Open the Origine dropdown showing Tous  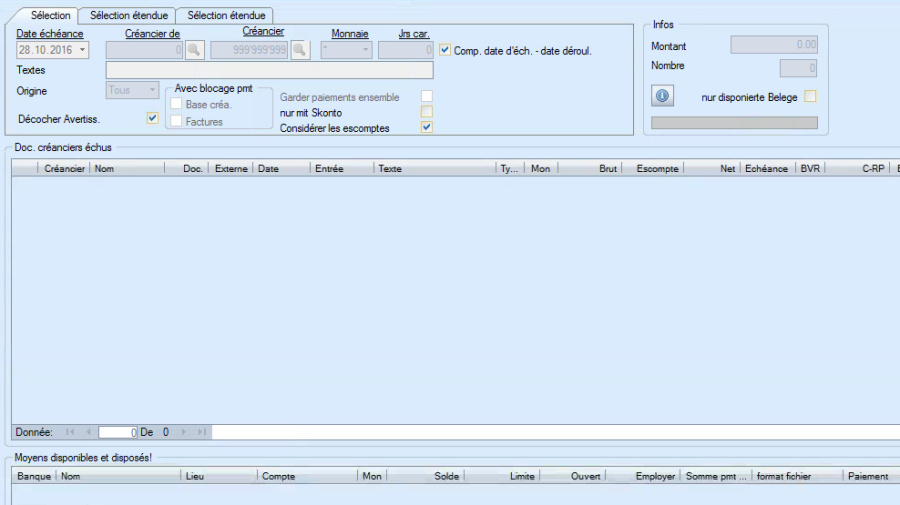152,90
